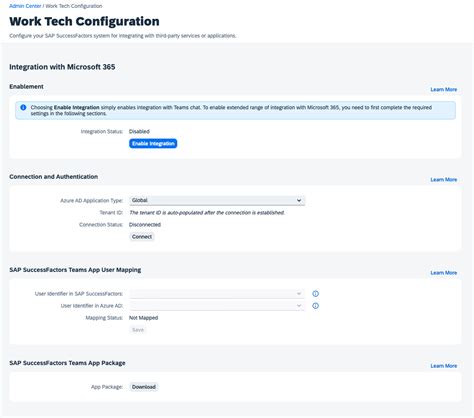Download the Teams App Package
Screen dimensions: 474x418
pos(144,387)
